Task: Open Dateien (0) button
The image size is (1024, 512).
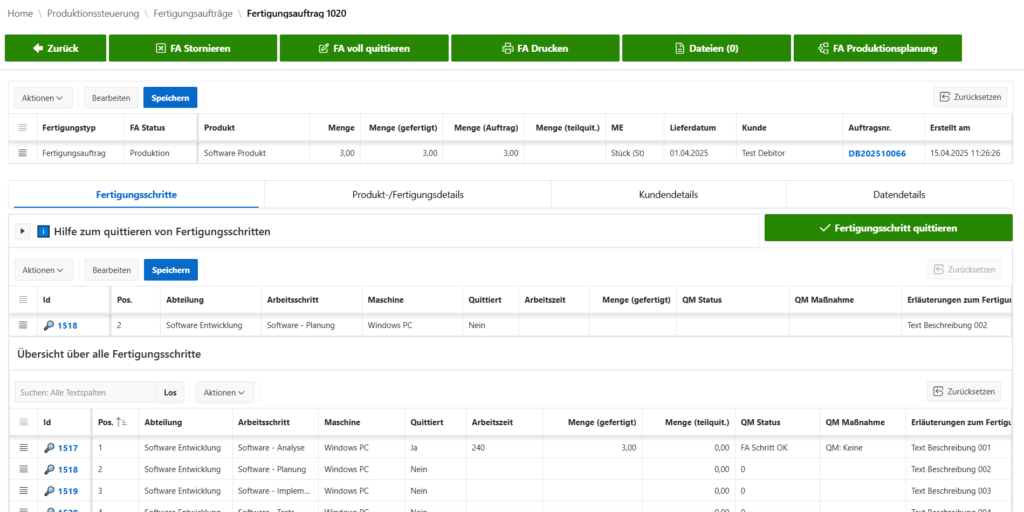Action: point(706,48)
